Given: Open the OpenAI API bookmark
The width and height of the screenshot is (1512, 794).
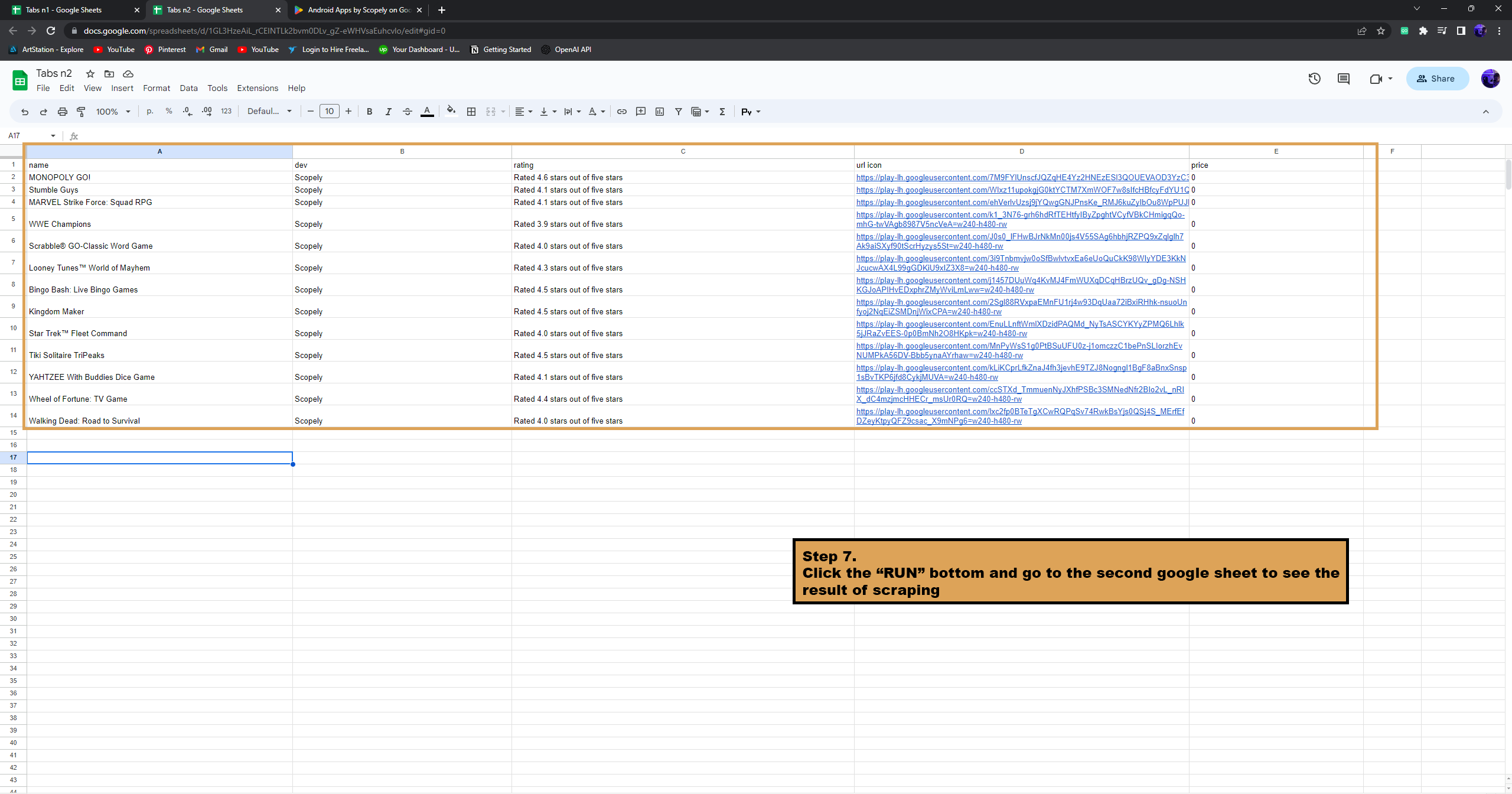Looking at the screenshot, I should [x=566, y=50].
